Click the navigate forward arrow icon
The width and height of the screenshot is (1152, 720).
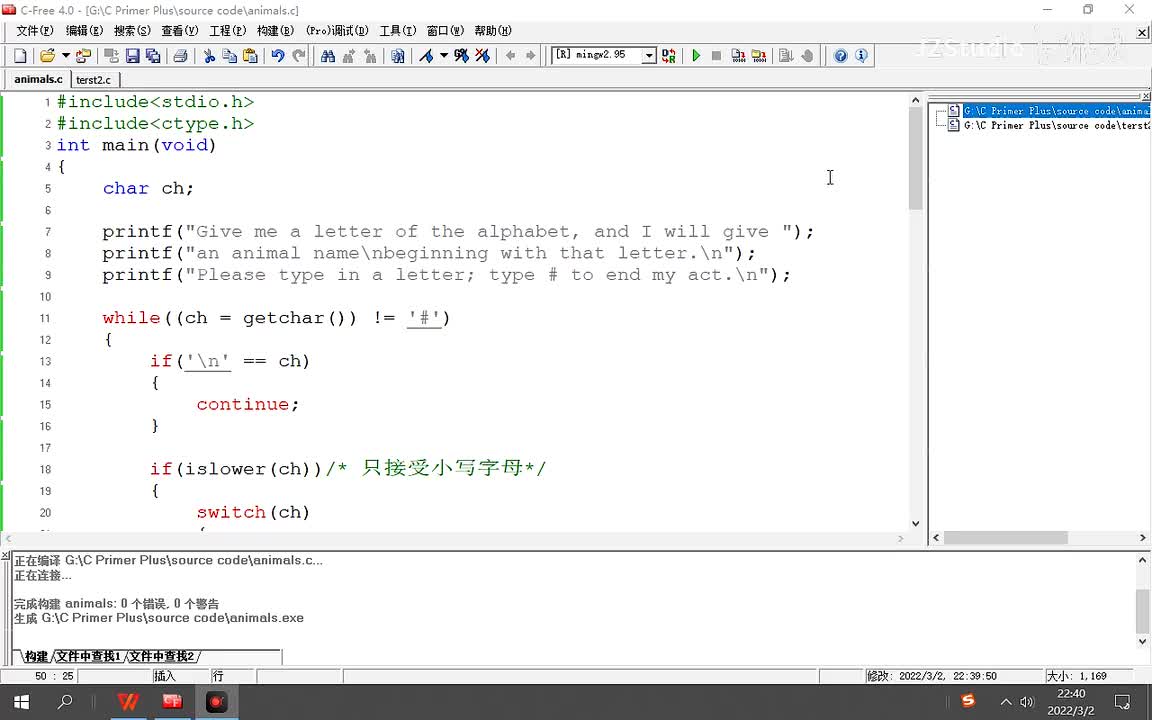pyautogui.click(x=530, y=56)
